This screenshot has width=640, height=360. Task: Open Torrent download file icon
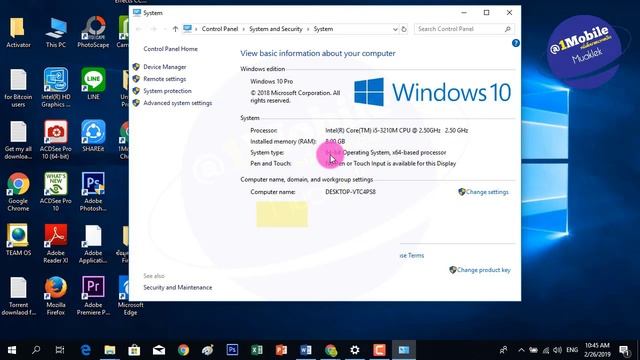[x=18, y=296]
